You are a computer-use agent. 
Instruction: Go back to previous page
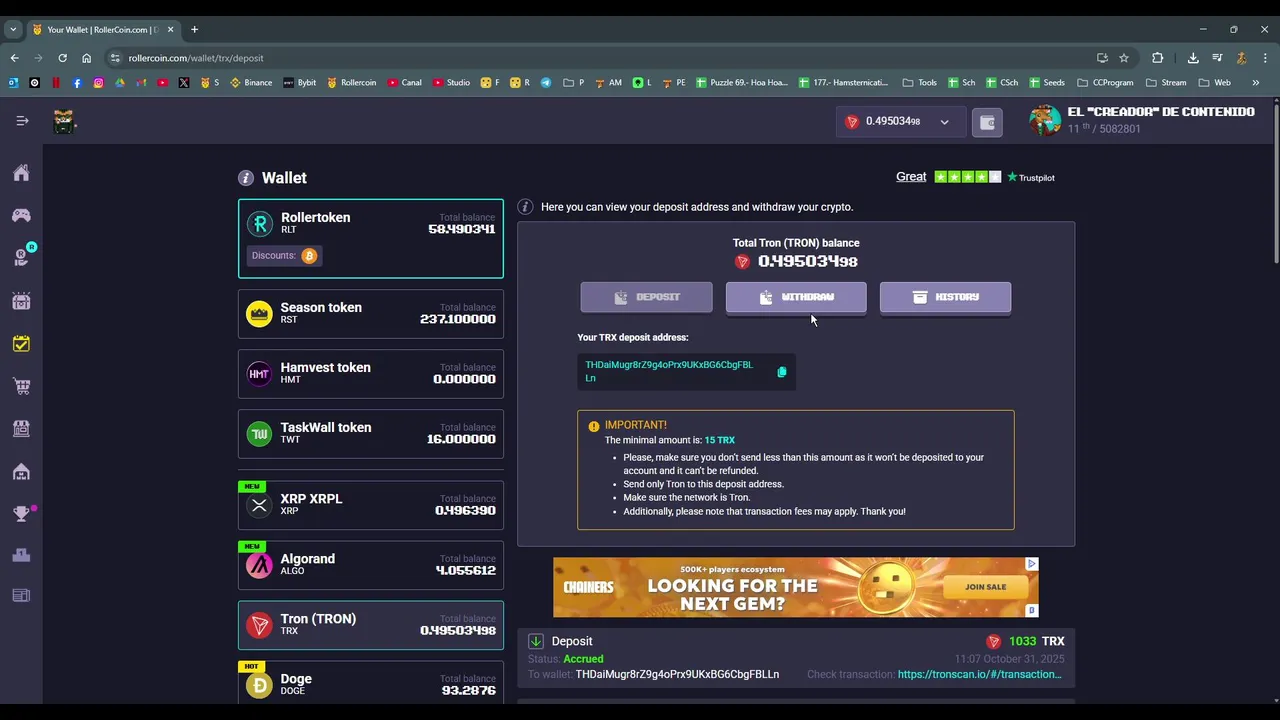14,58
